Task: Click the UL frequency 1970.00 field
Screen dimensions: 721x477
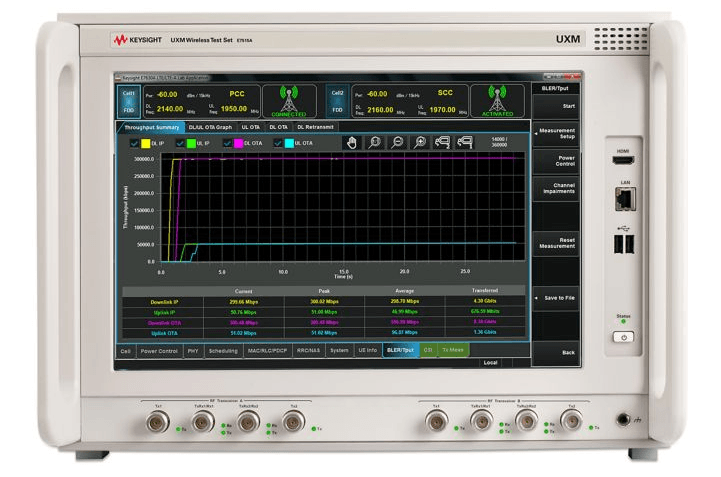Action: [442, 110]
